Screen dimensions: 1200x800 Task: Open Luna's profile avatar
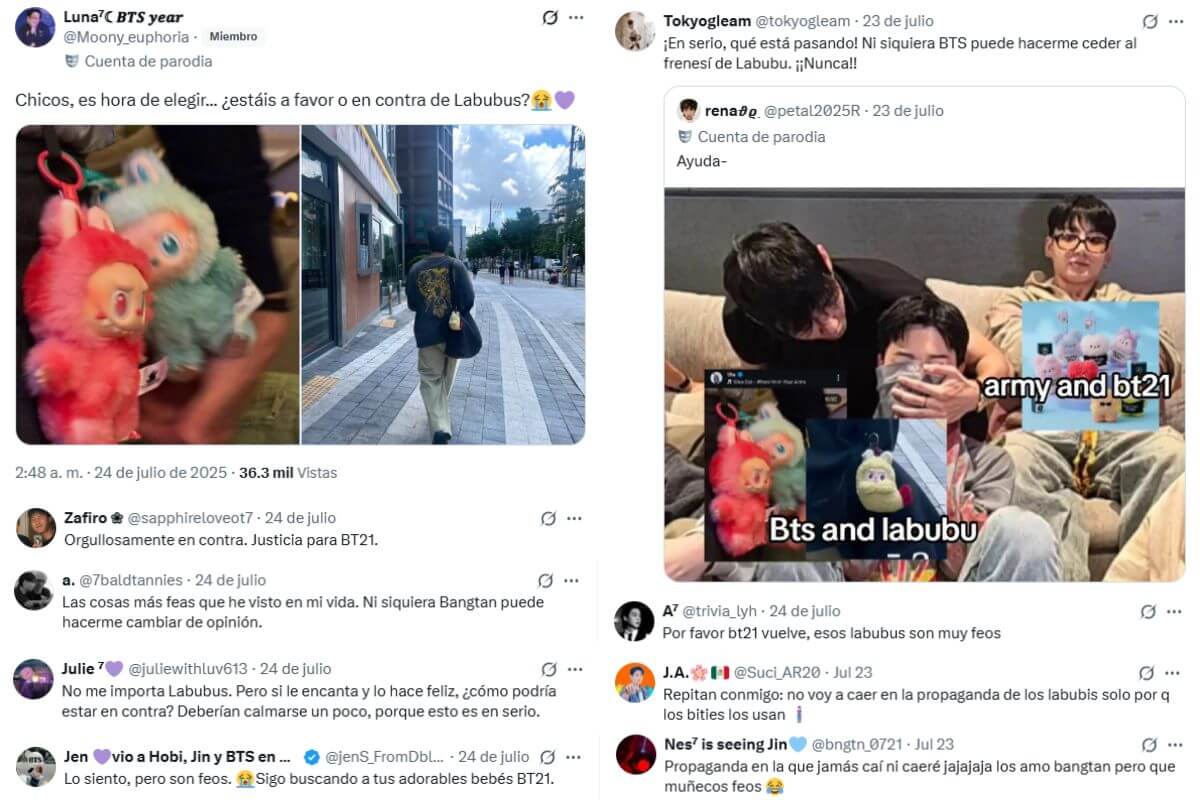point(35,27)
